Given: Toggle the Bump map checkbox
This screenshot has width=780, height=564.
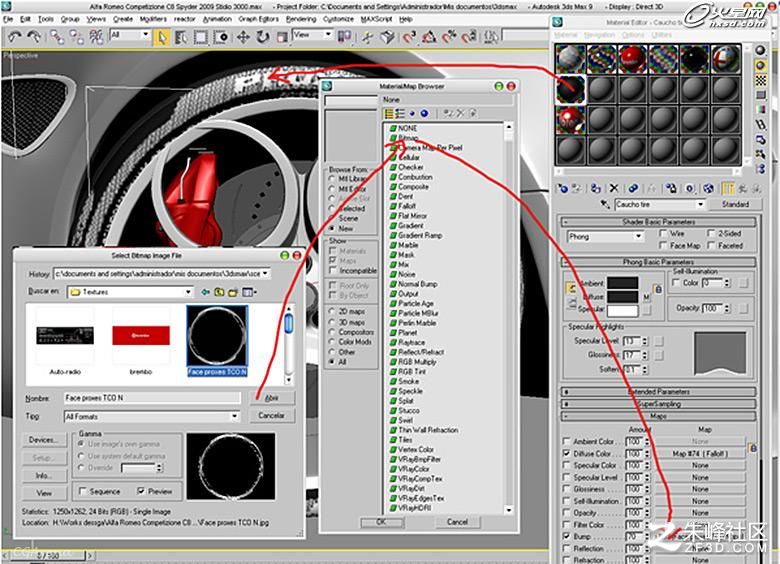Looking at the screenshot, I should pos(566,537).
